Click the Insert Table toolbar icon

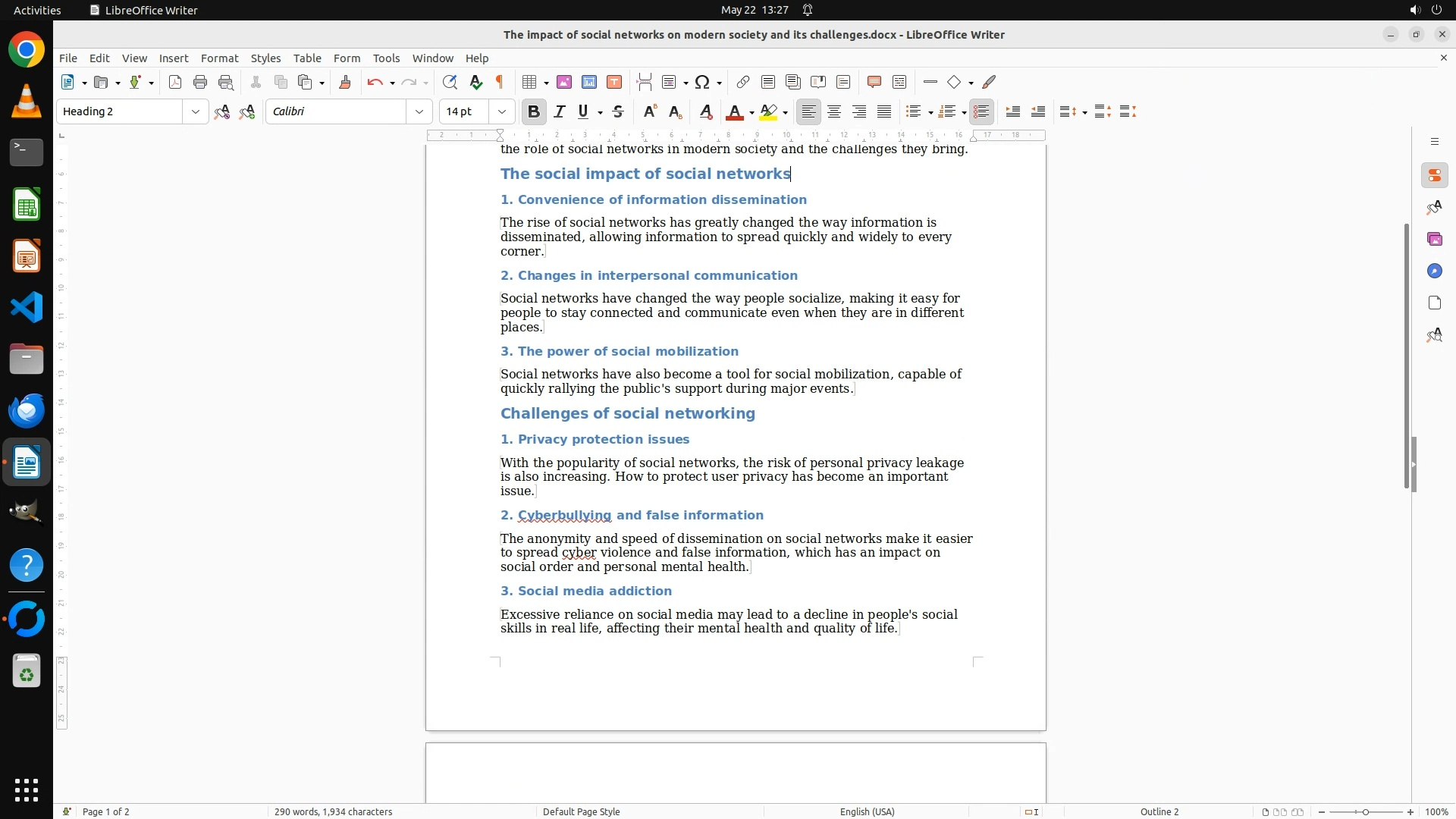tap(530, 82)
